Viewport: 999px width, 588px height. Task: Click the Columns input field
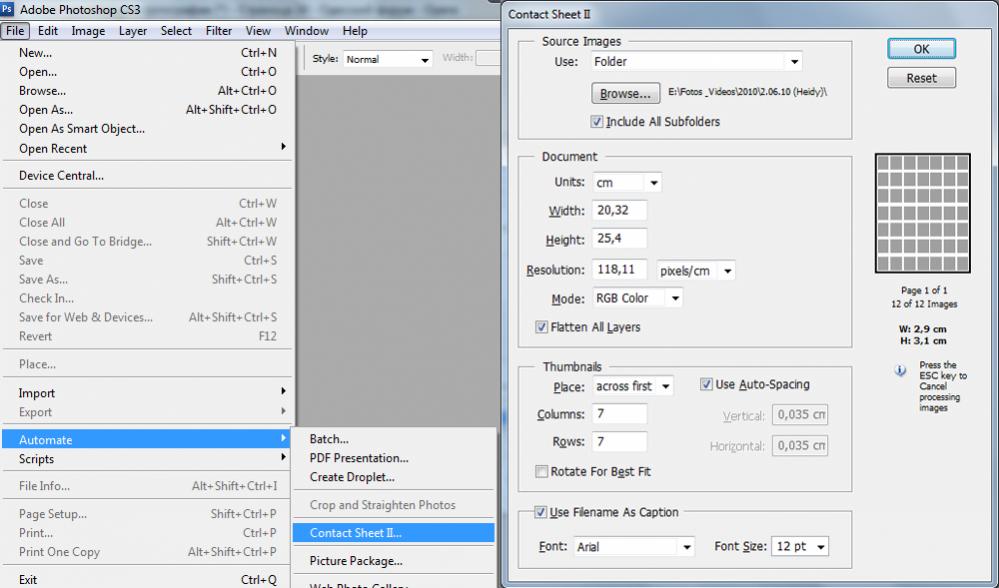click(619, 413)
